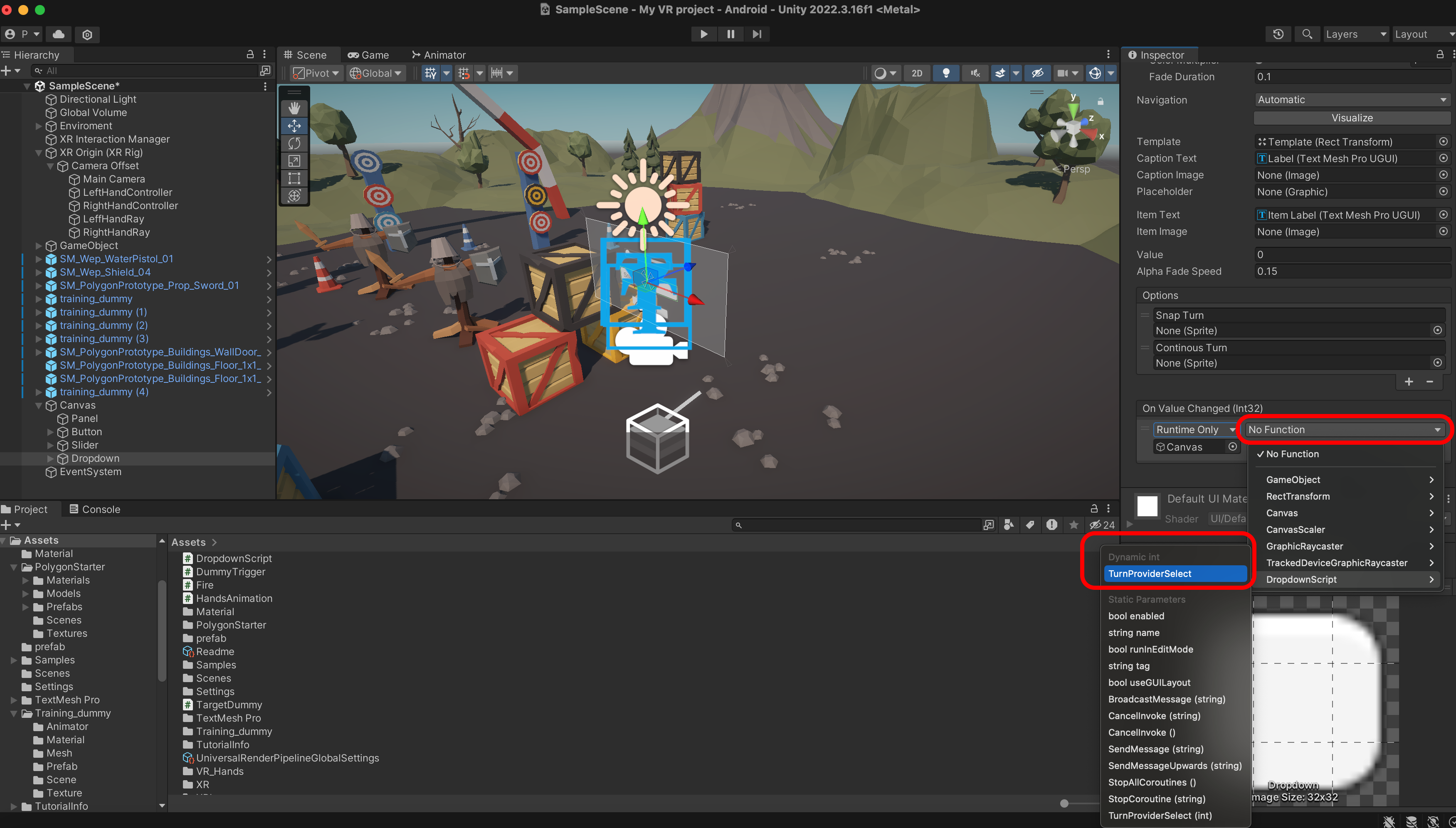Select the Rotate tool
1456x828 pixels.
[294, 143]
